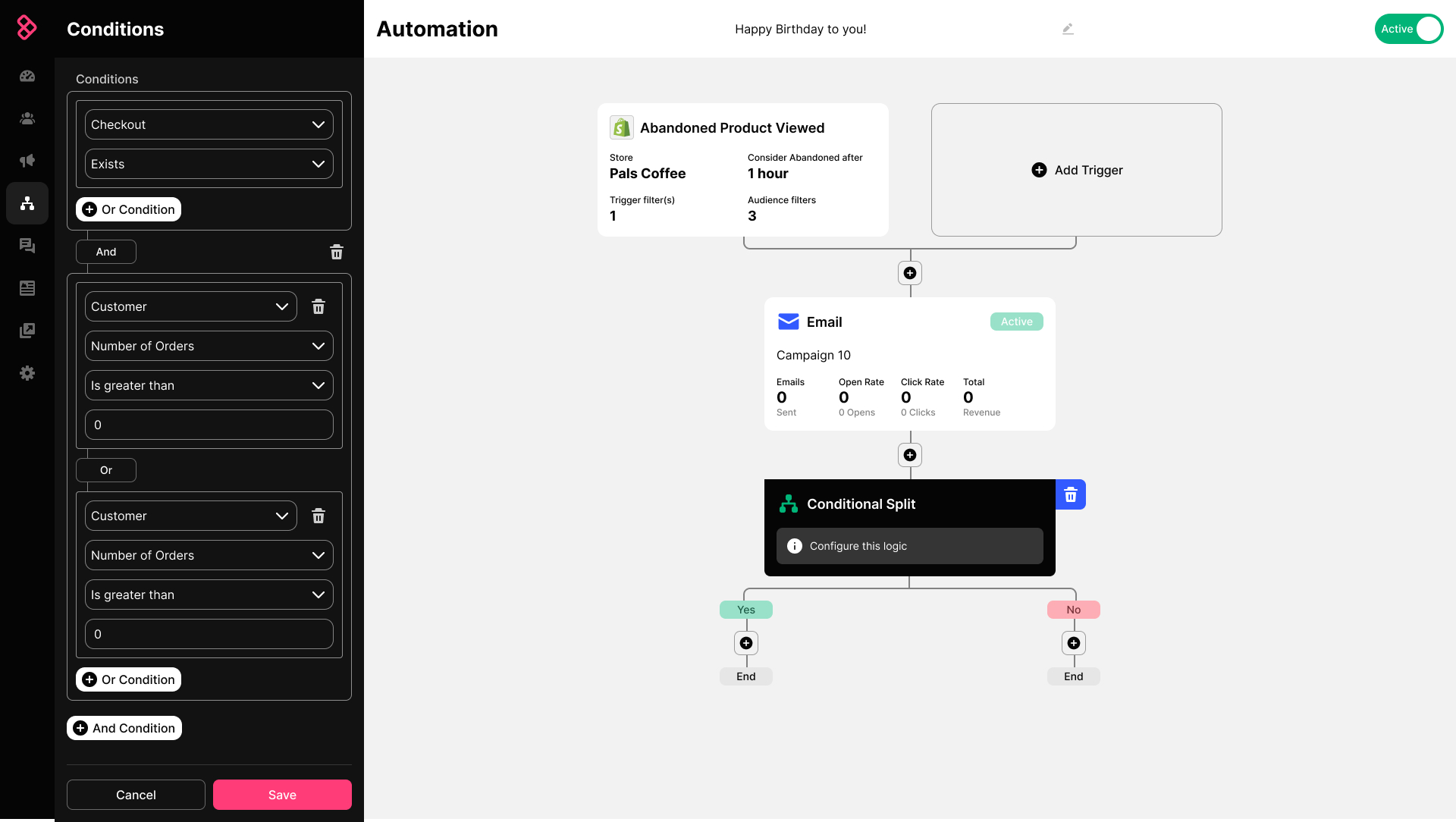Add step on the No branch
1456x822 pixels.
tap(1074, 643)
